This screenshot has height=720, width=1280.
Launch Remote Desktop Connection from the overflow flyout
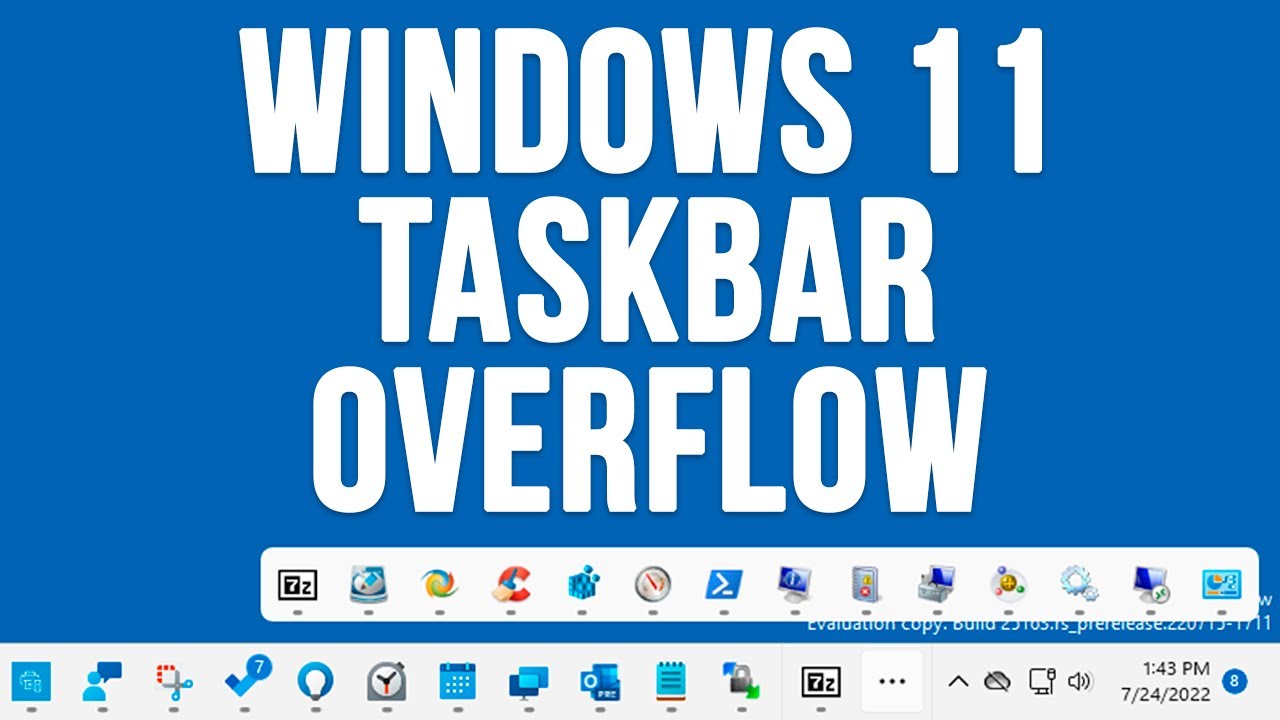pos(1151,584)
